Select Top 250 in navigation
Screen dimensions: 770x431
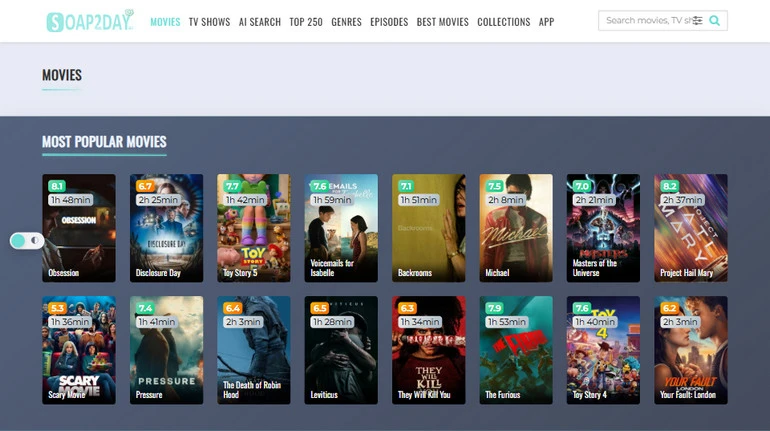point(306,22)
